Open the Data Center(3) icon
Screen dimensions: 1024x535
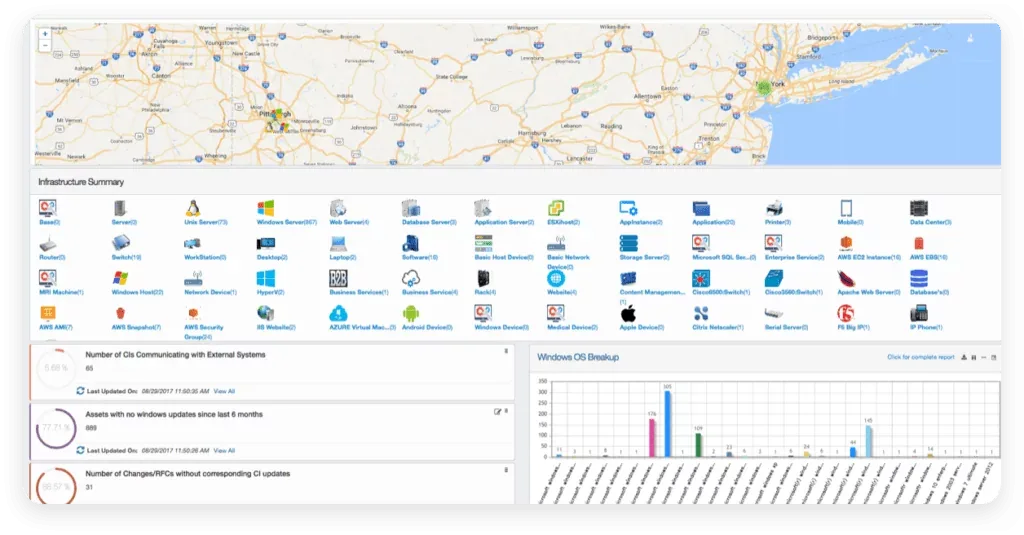(x=919, y=208)
